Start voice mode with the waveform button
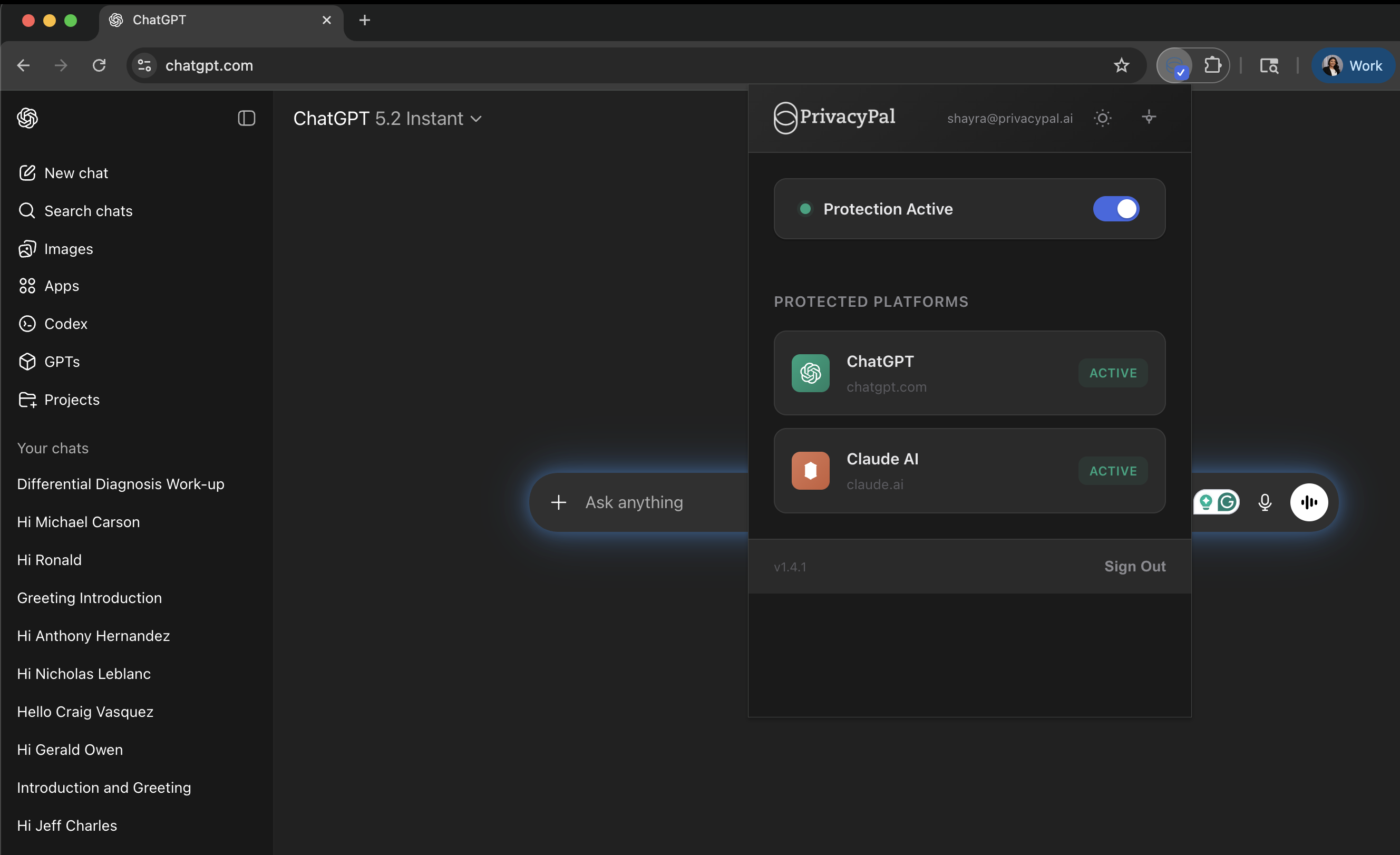 1308,502
